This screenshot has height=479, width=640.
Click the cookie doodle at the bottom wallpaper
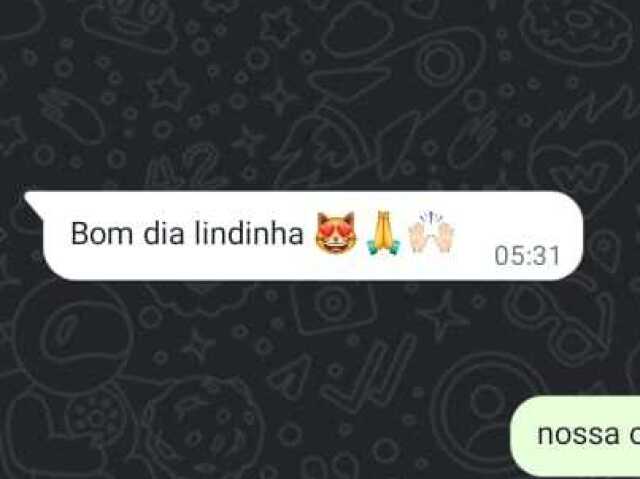(x=202, y=428)
